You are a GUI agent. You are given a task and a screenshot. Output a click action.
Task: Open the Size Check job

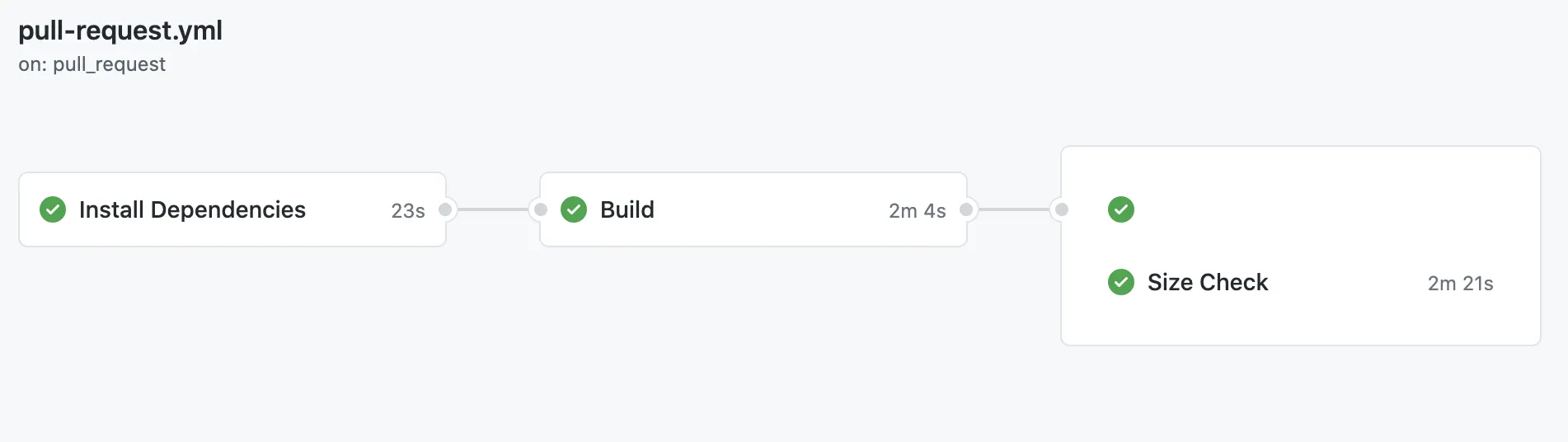tap(1208, 282)
